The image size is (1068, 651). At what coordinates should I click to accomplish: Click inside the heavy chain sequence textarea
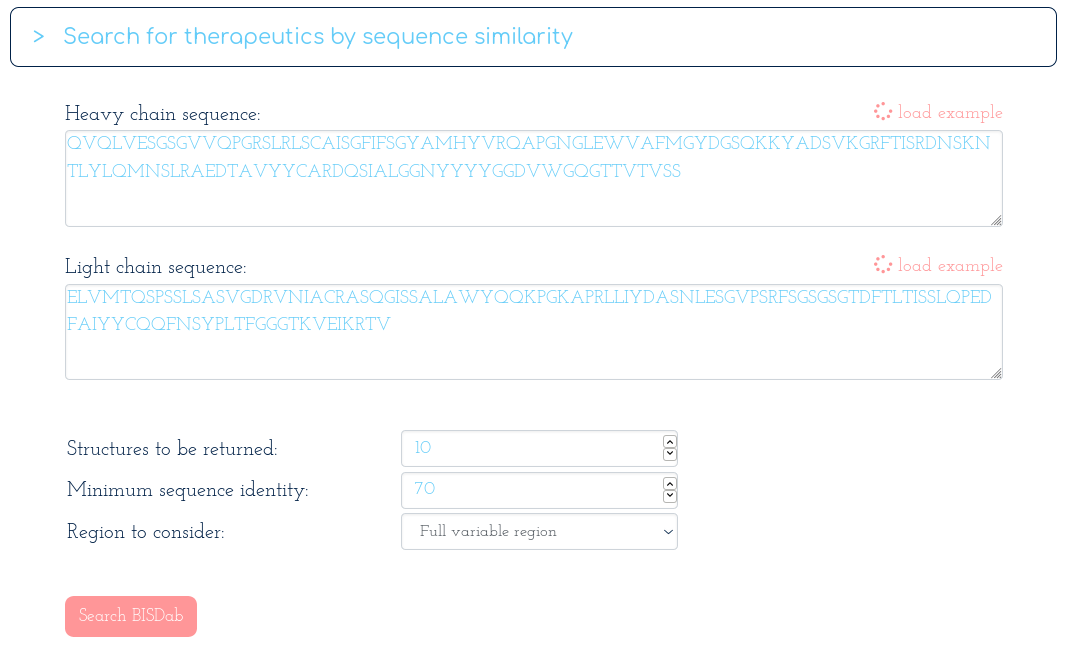(533, 178)
